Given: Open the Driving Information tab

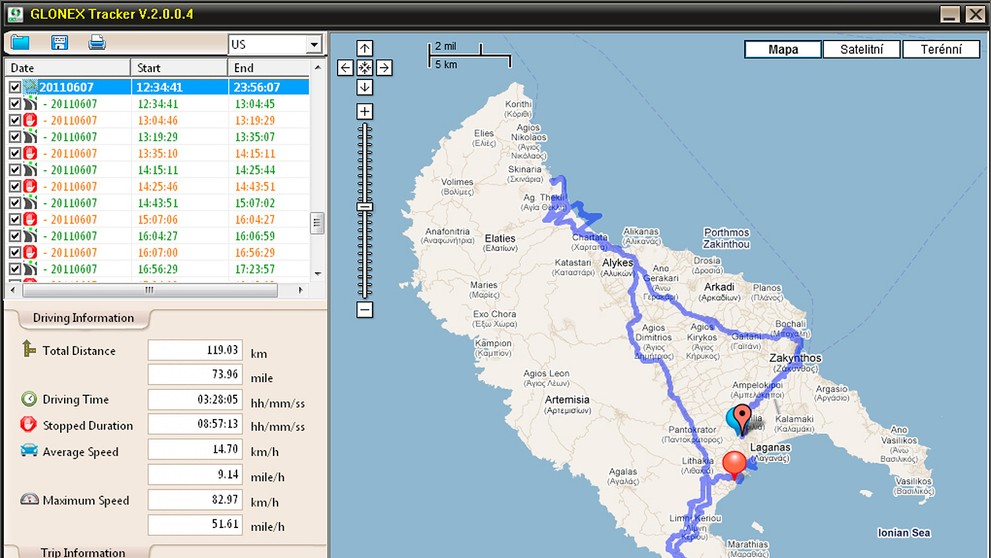Looking at the screenshot, I should point(83,318).
